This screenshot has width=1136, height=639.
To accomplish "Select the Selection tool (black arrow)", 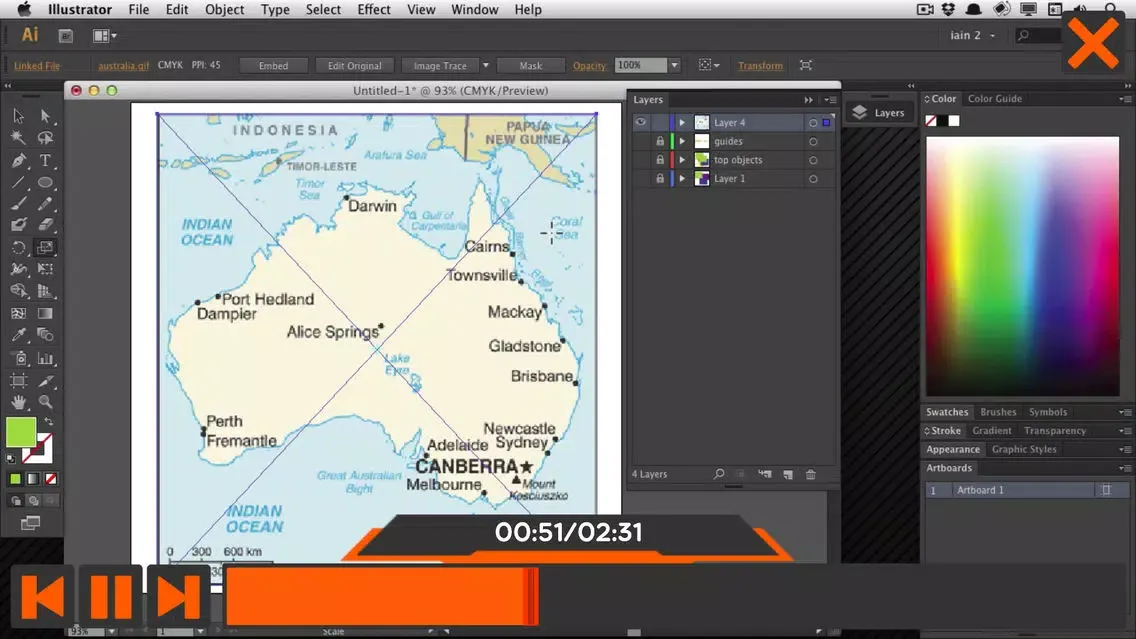I will 19,116.
